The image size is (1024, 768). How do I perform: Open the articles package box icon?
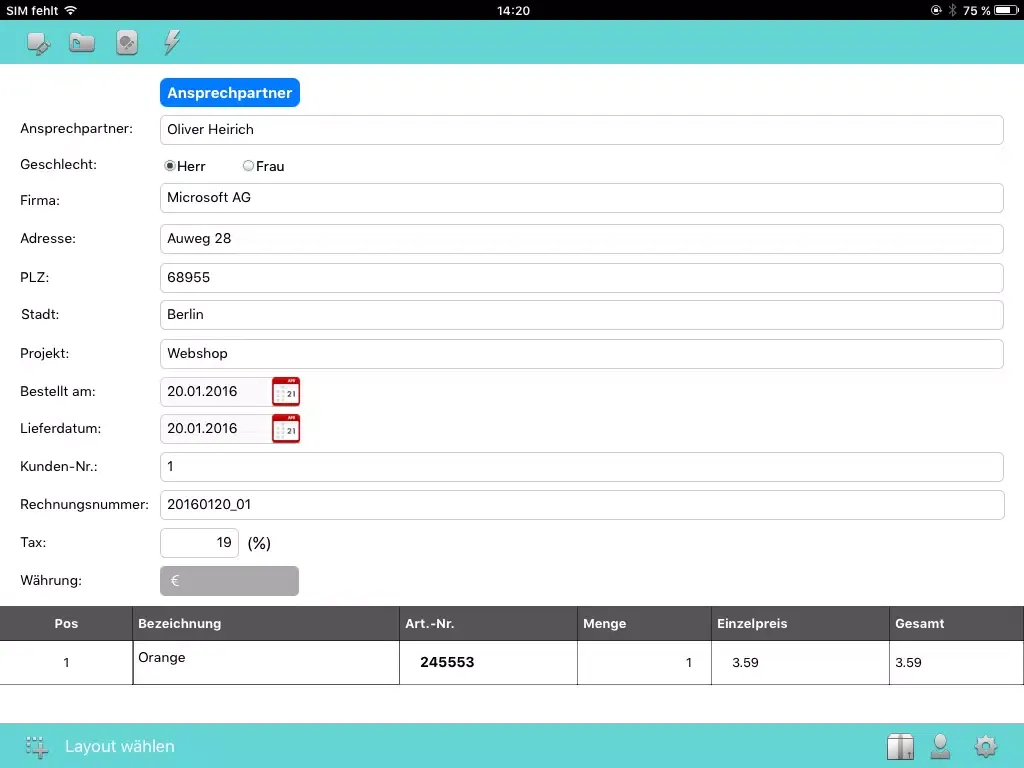[900, 746]
